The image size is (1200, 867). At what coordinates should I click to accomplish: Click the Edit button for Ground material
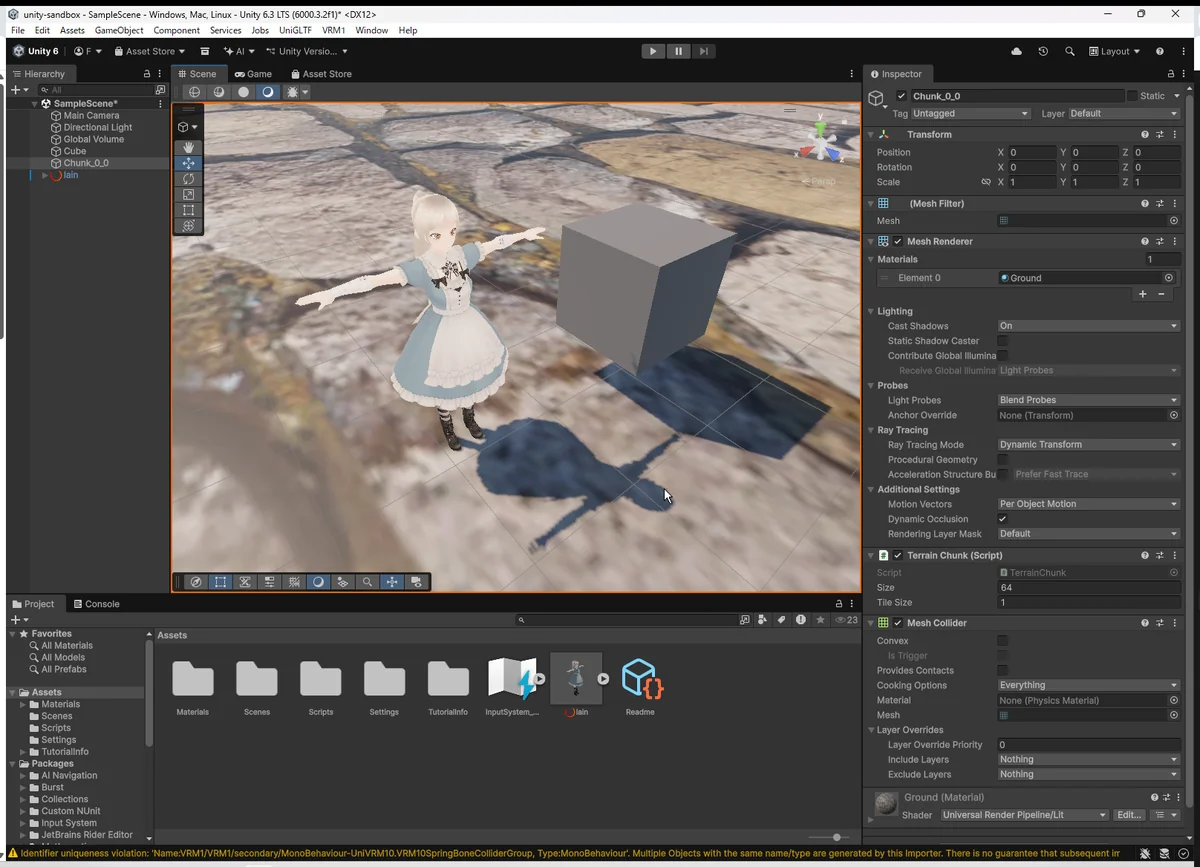[x=1128, y=815]
